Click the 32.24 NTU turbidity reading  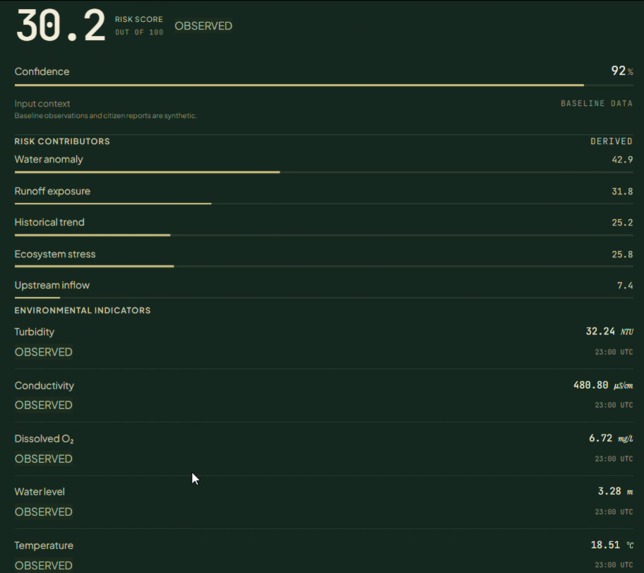click(610, 331)
